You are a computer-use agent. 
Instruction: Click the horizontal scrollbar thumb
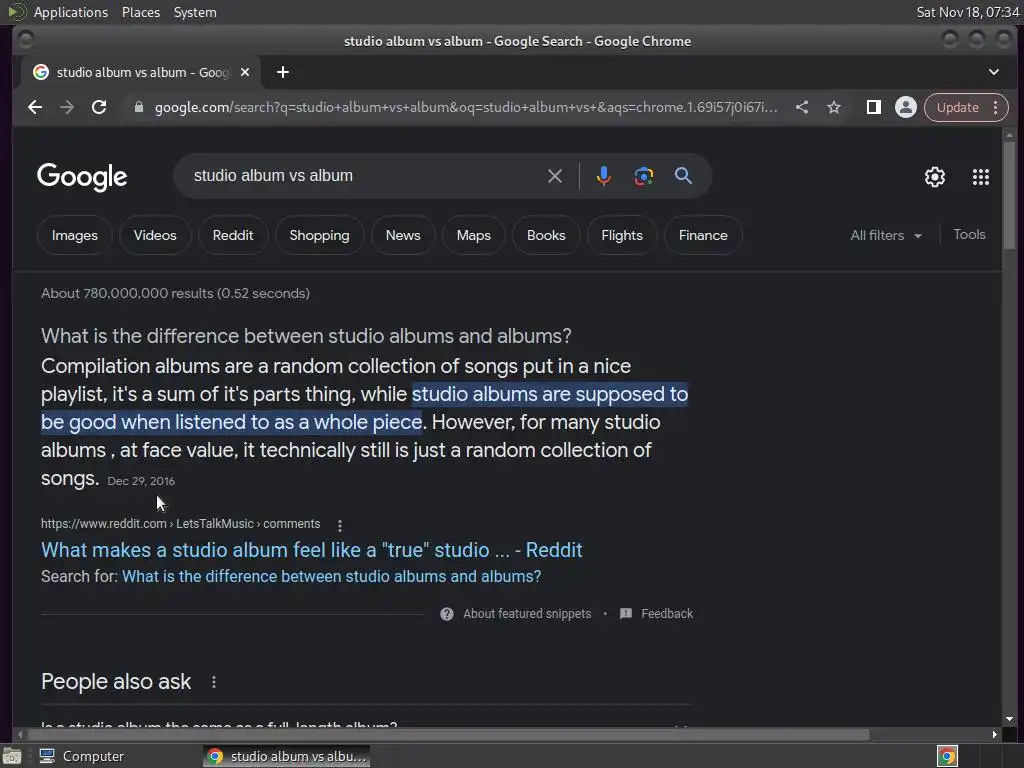coord(447,735)
